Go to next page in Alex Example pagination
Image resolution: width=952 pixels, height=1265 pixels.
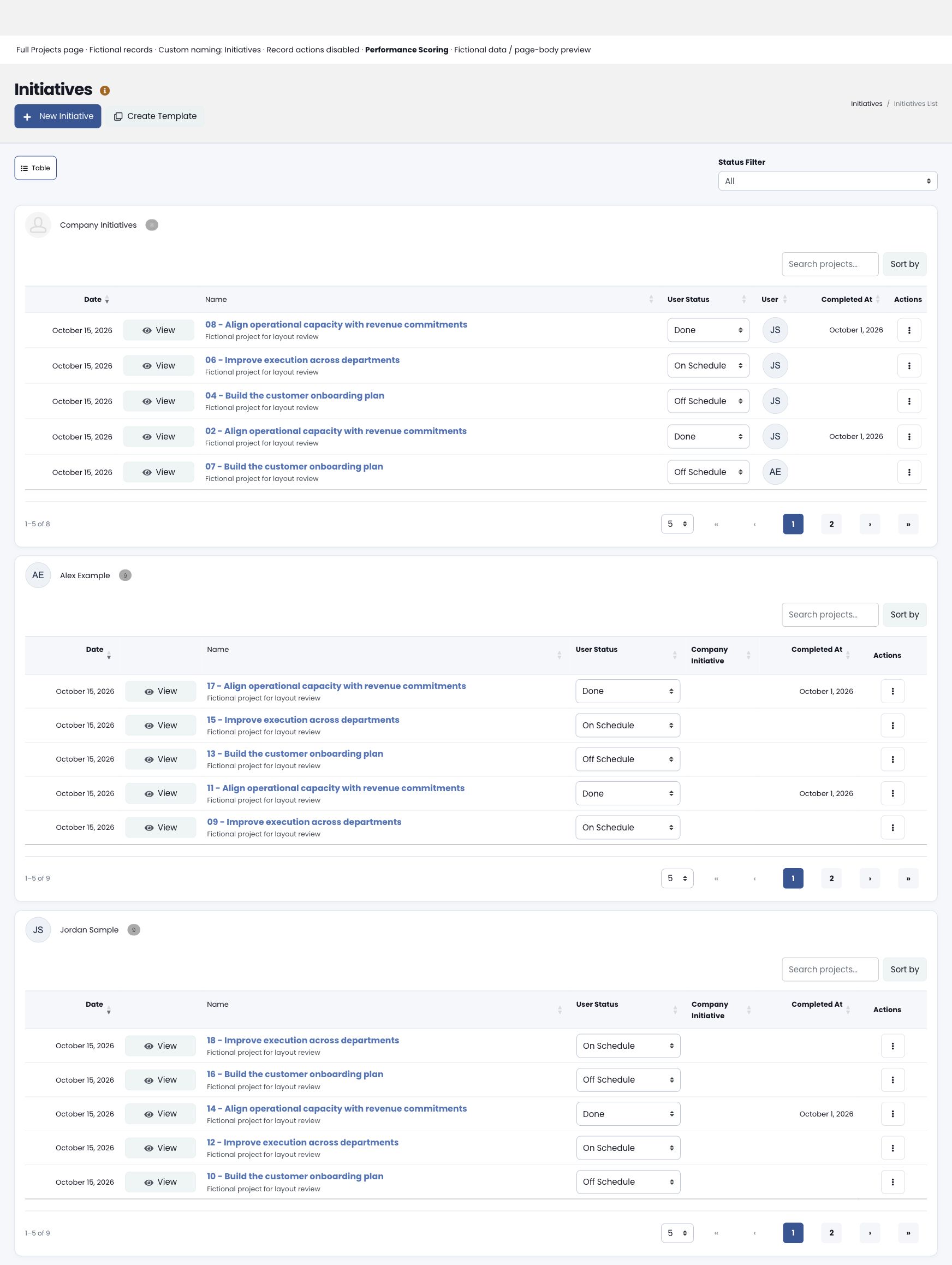(x=870, y=878)
